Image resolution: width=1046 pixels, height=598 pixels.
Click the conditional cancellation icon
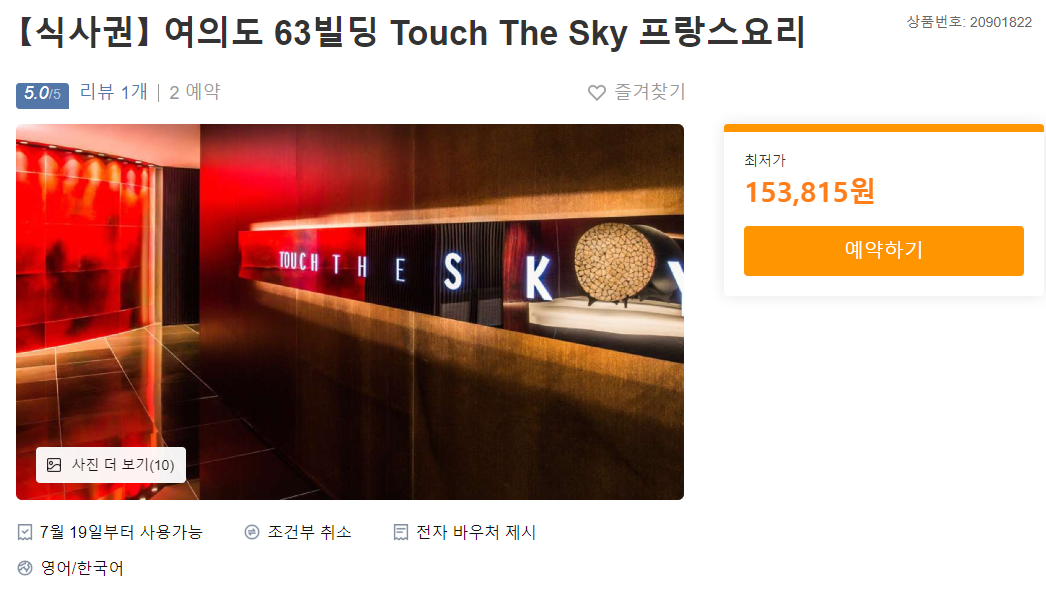[x=251, y=532]
